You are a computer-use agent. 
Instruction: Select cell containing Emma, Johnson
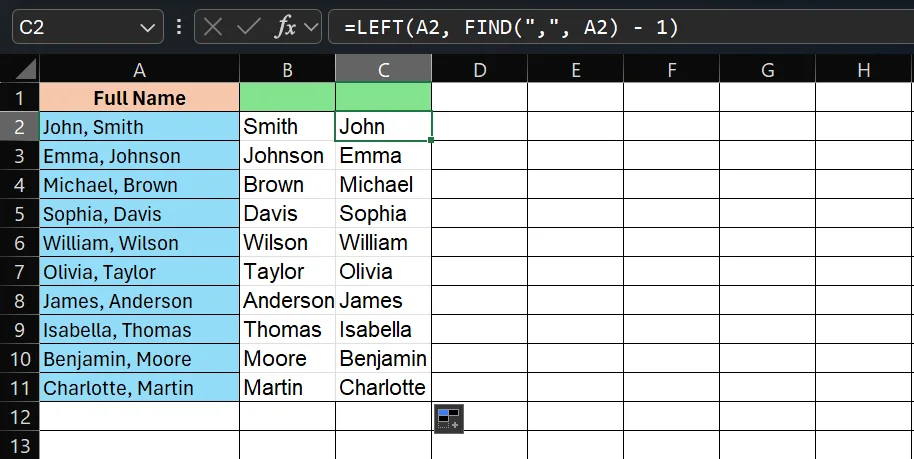tap(139, 156)
